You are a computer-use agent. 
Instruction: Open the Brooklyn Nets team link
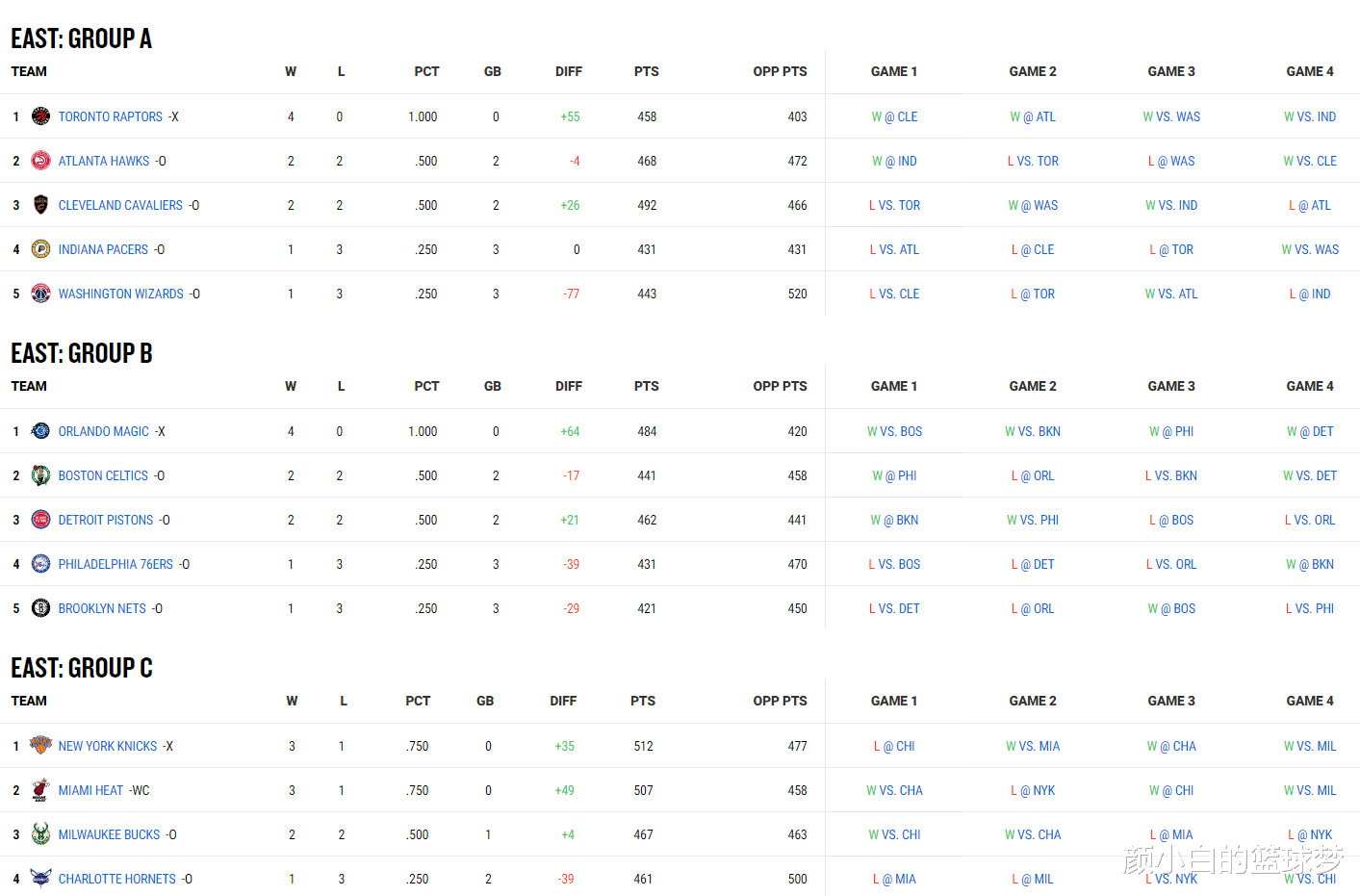[x=102, y=608]
